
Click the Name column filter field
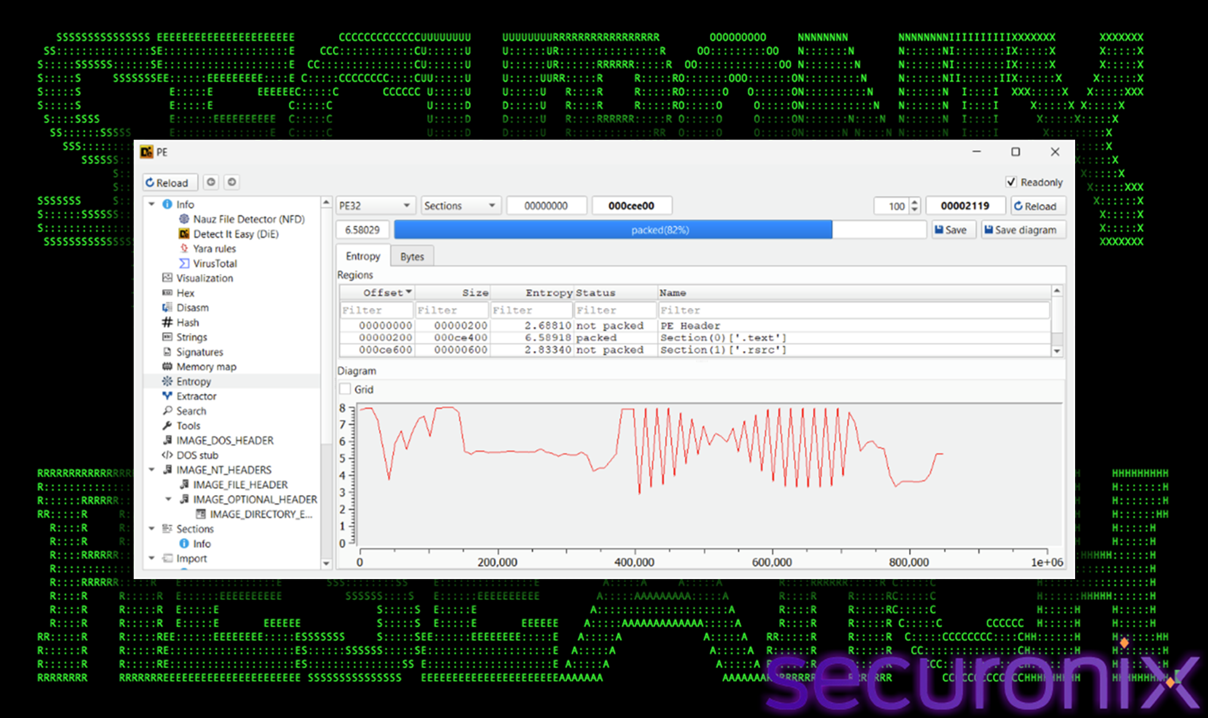click(x=853, y=310)
